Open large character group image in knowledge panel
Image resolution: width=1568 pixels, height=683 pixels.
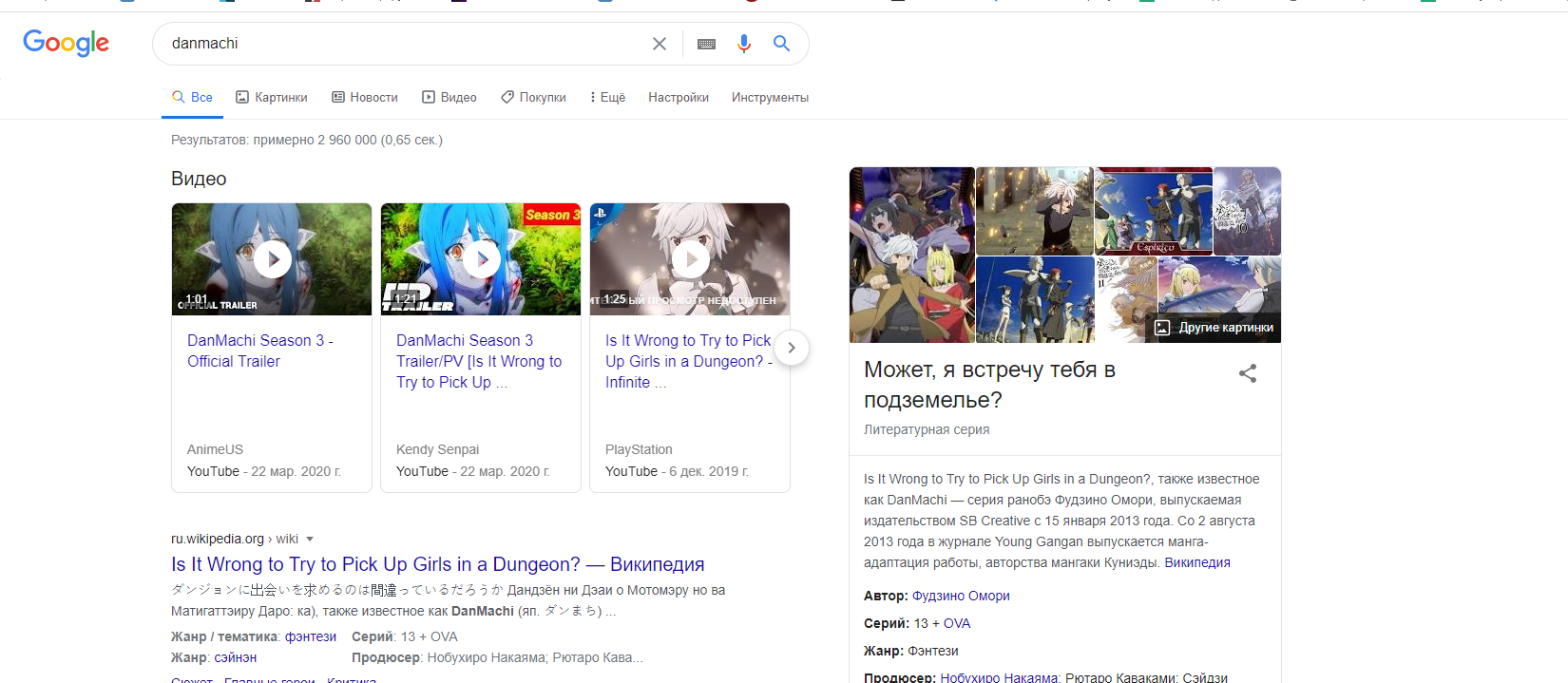coord(912,255)
